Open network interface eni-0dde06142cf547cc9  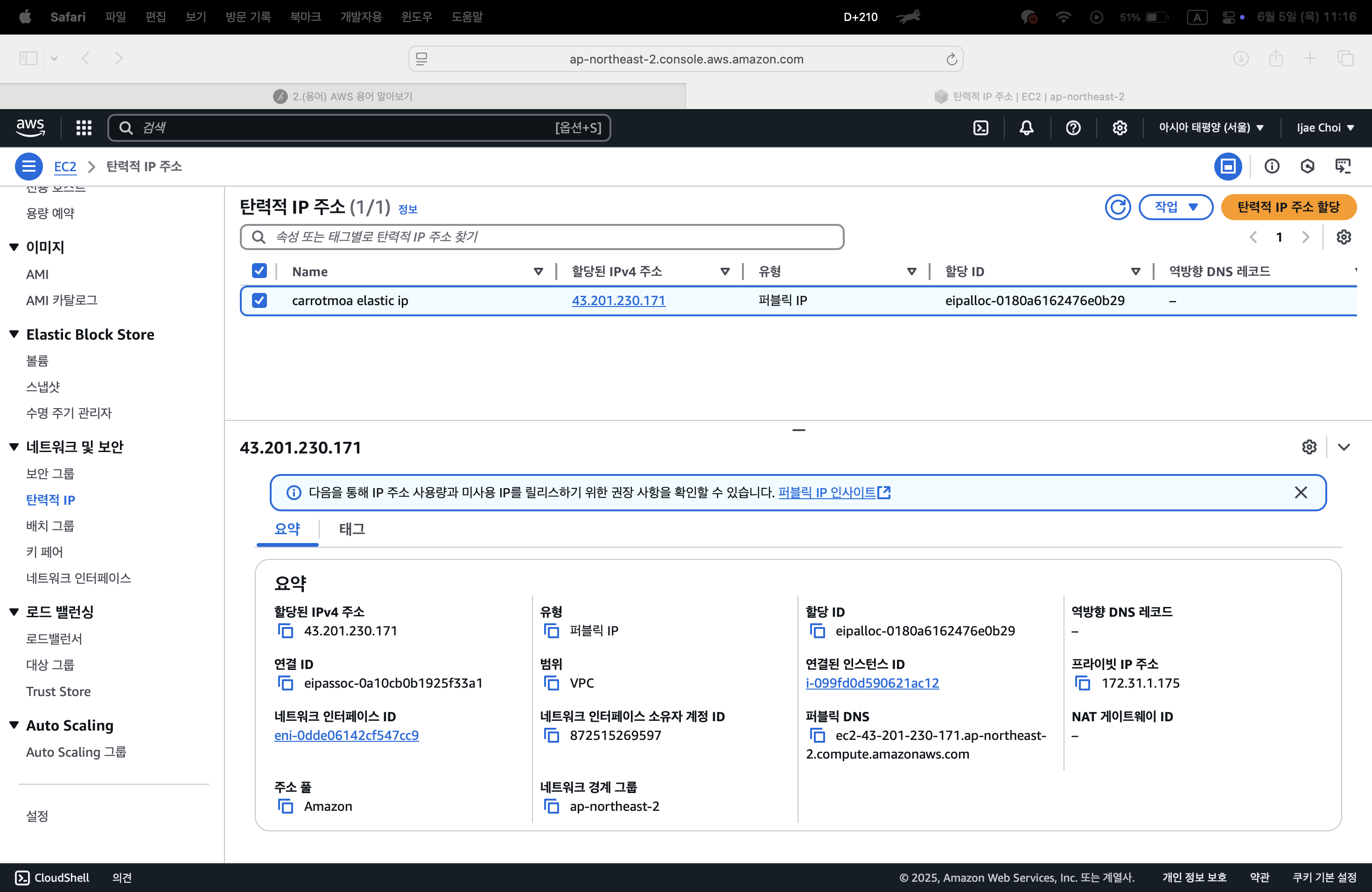pos(346,735)
